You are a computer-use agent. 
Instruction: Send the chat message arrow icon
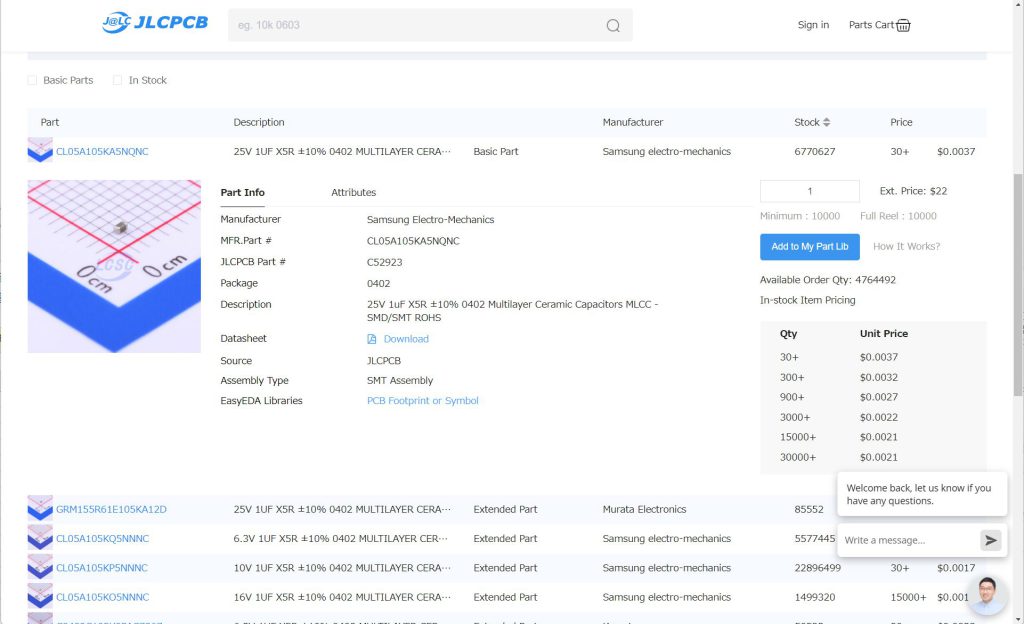pyautogui.click(x=990, y=540)
